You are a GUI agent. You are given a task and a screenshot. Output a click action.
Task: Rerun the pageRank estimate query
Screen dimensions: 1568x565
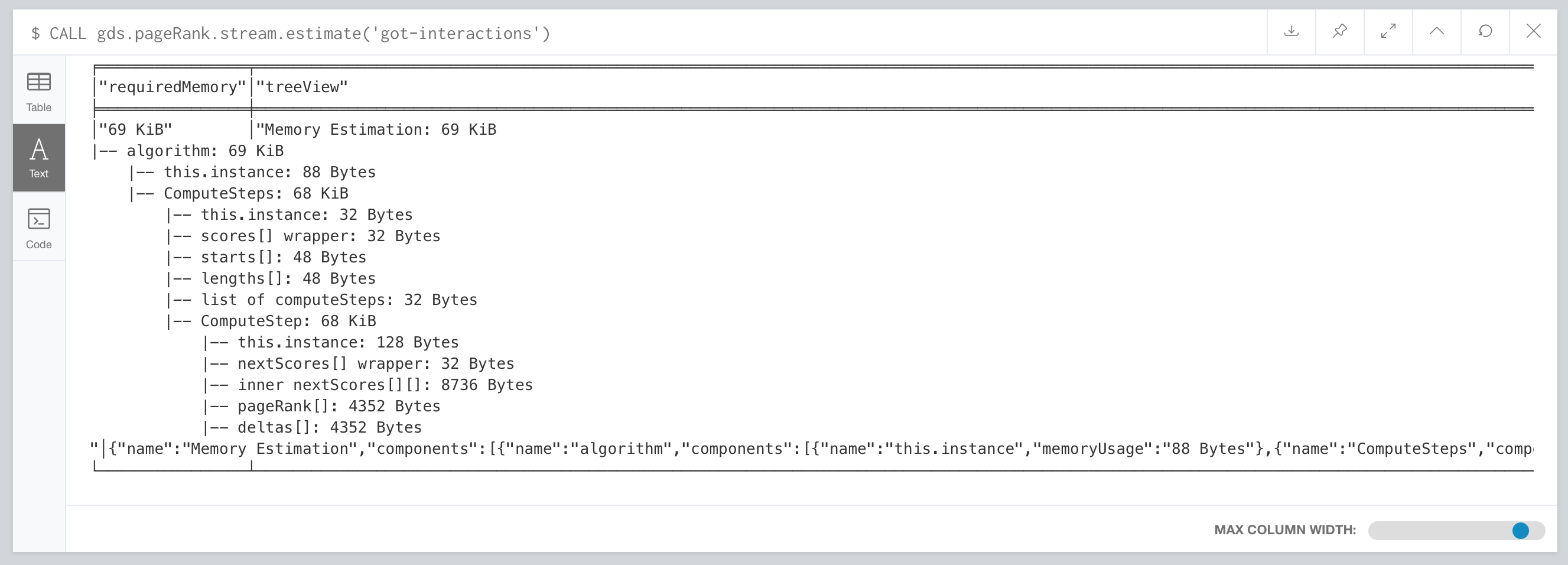[x=1485, y=32]
